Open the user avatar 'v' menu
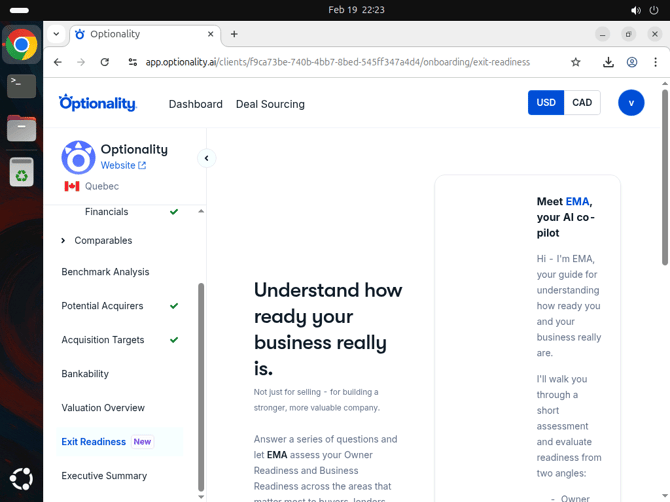The image size is (670, 502). (x=631, y=103)
